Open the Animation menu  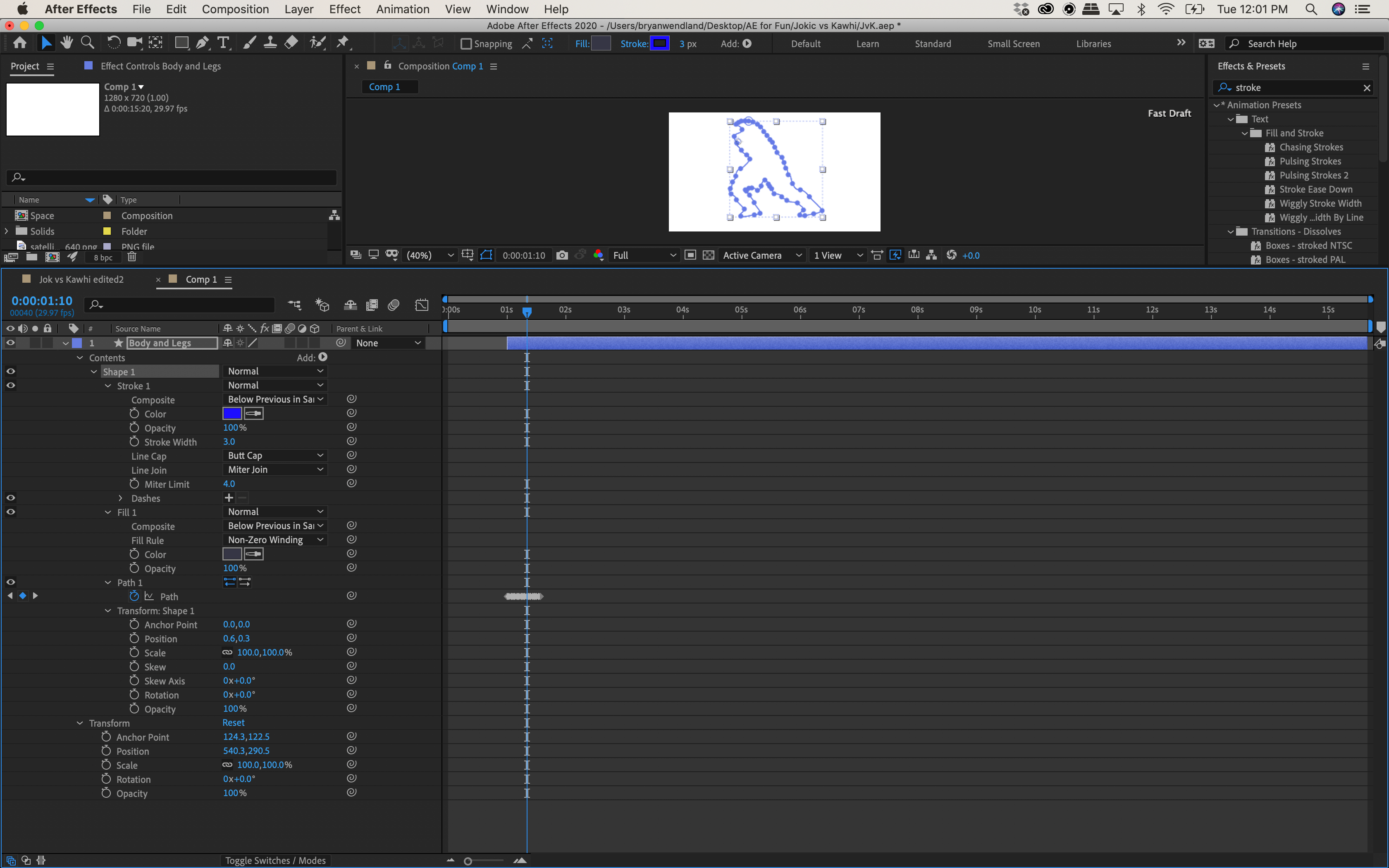(402, 9)
